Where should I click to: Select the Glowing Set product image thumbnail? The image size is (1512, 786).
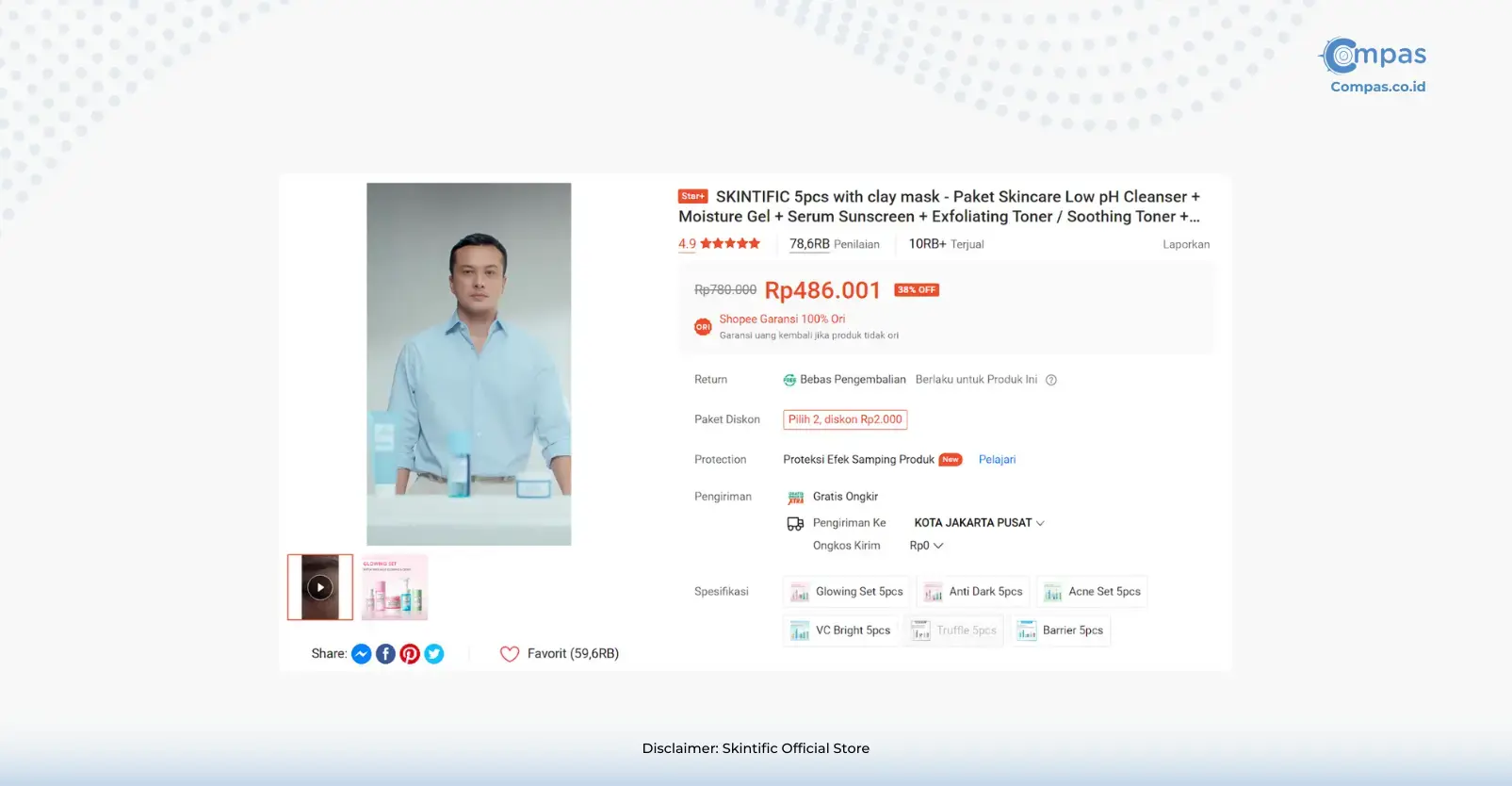click(x=395, y=587)
